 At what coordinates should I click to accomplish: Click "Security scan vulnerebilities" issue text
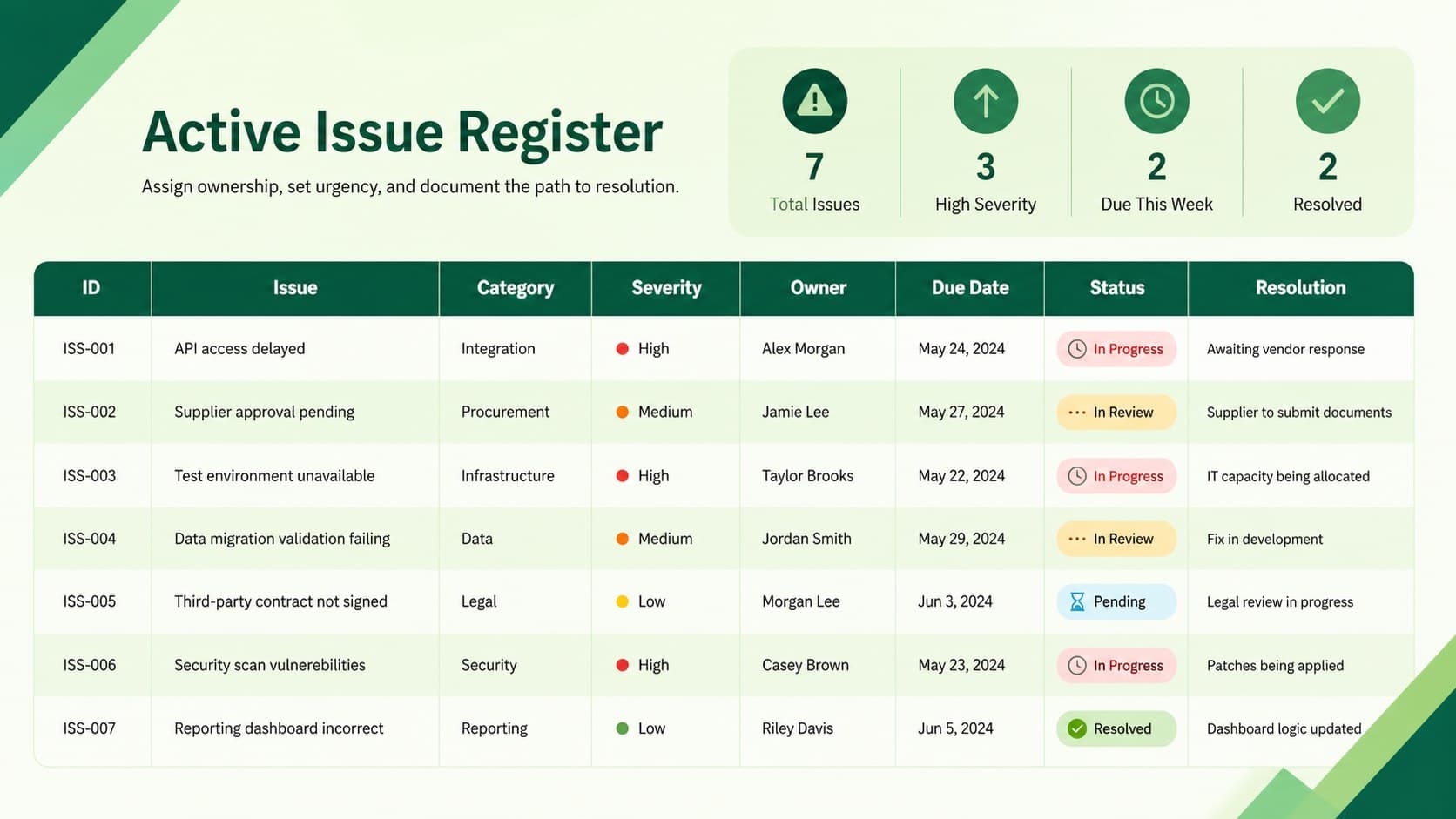[x=270, y=665]
